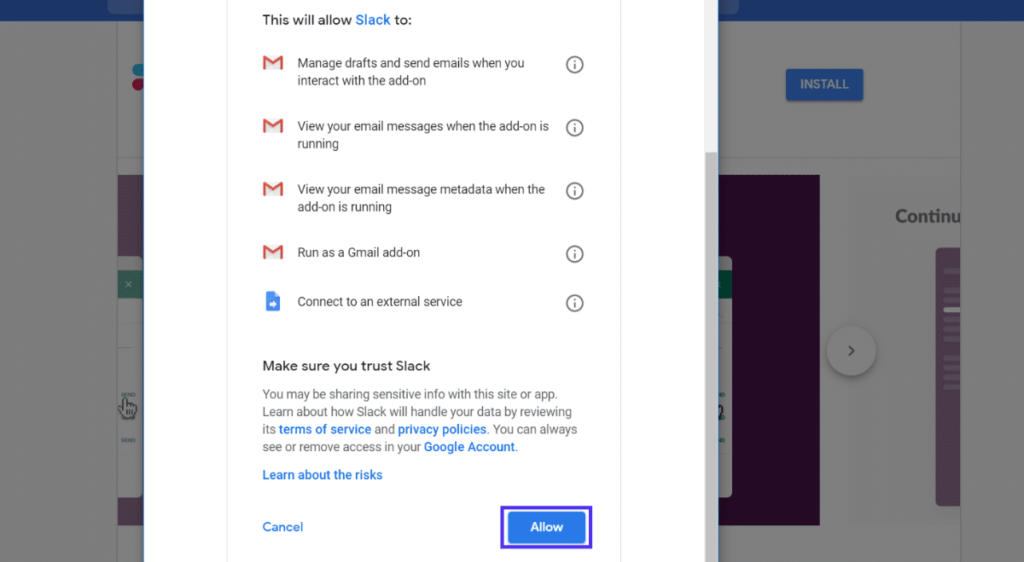This screenshot has height=562, width=1024.
Task: Click info icon for Manage drafts permission
Action: 574,65
